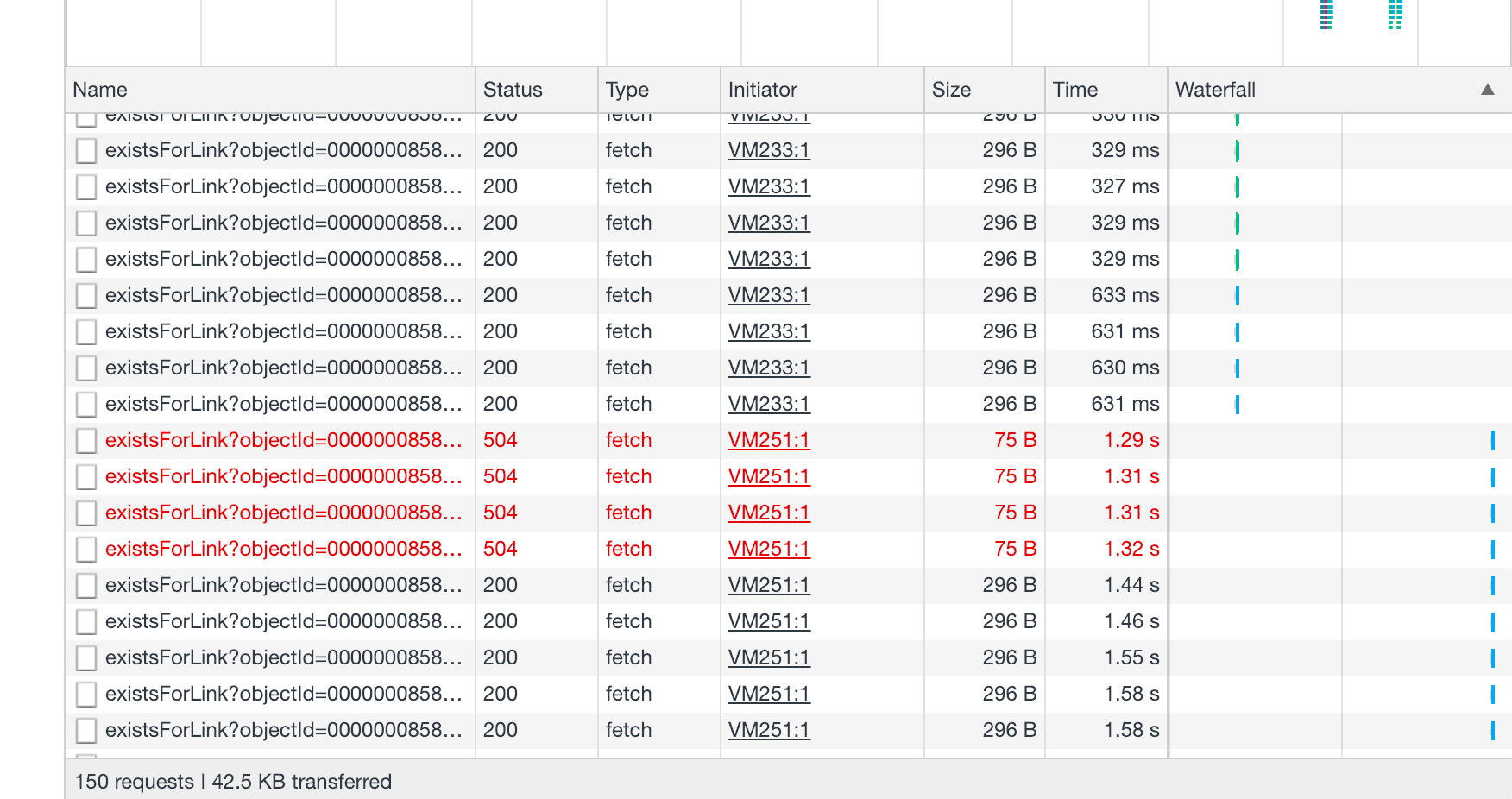
Task: Click the blue waterfall bar of the 1.58 s request
Action: click(x=1494, y=729)
